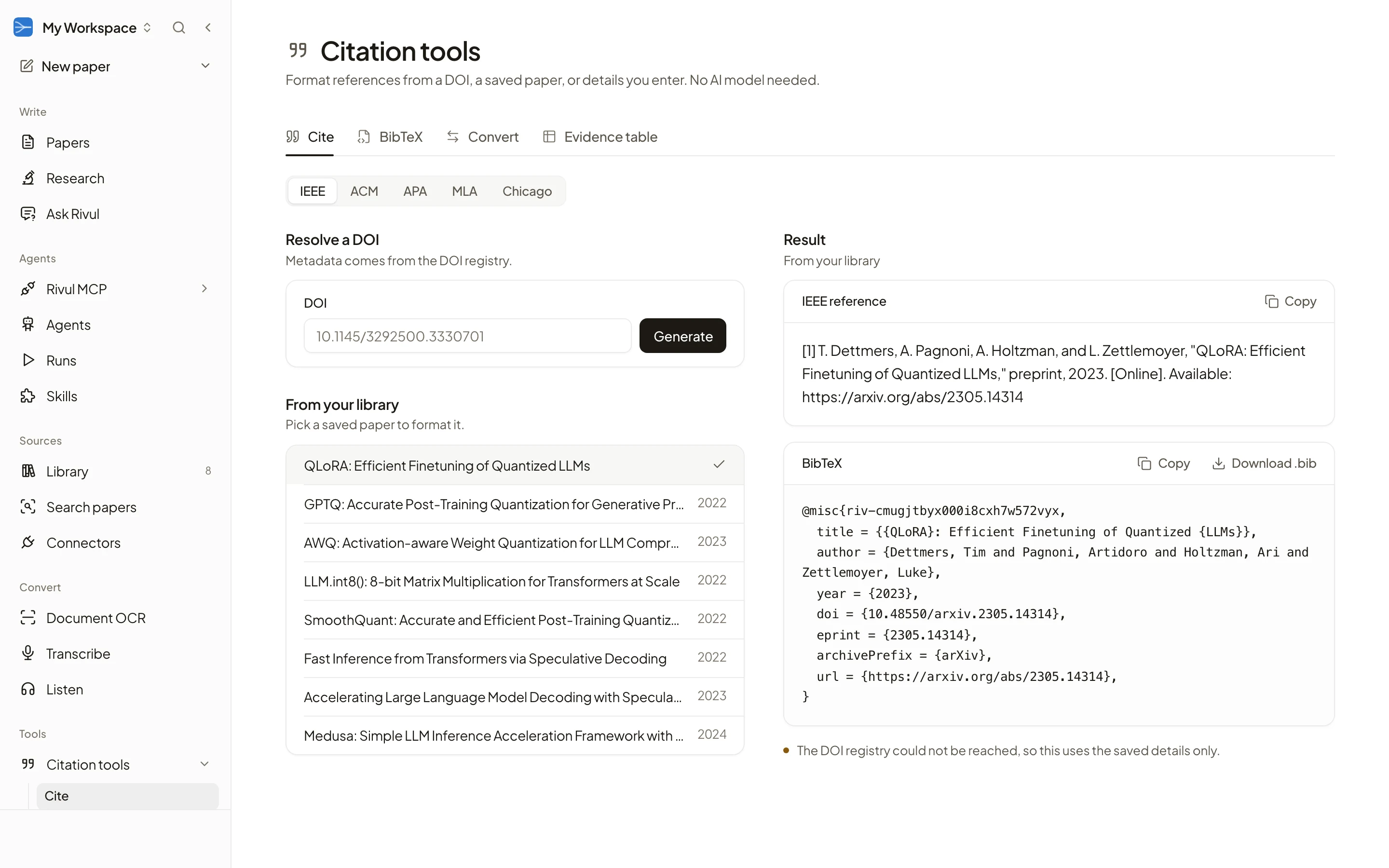Open the sidebar search icon
1389x868 pixels.
(178, 27)
